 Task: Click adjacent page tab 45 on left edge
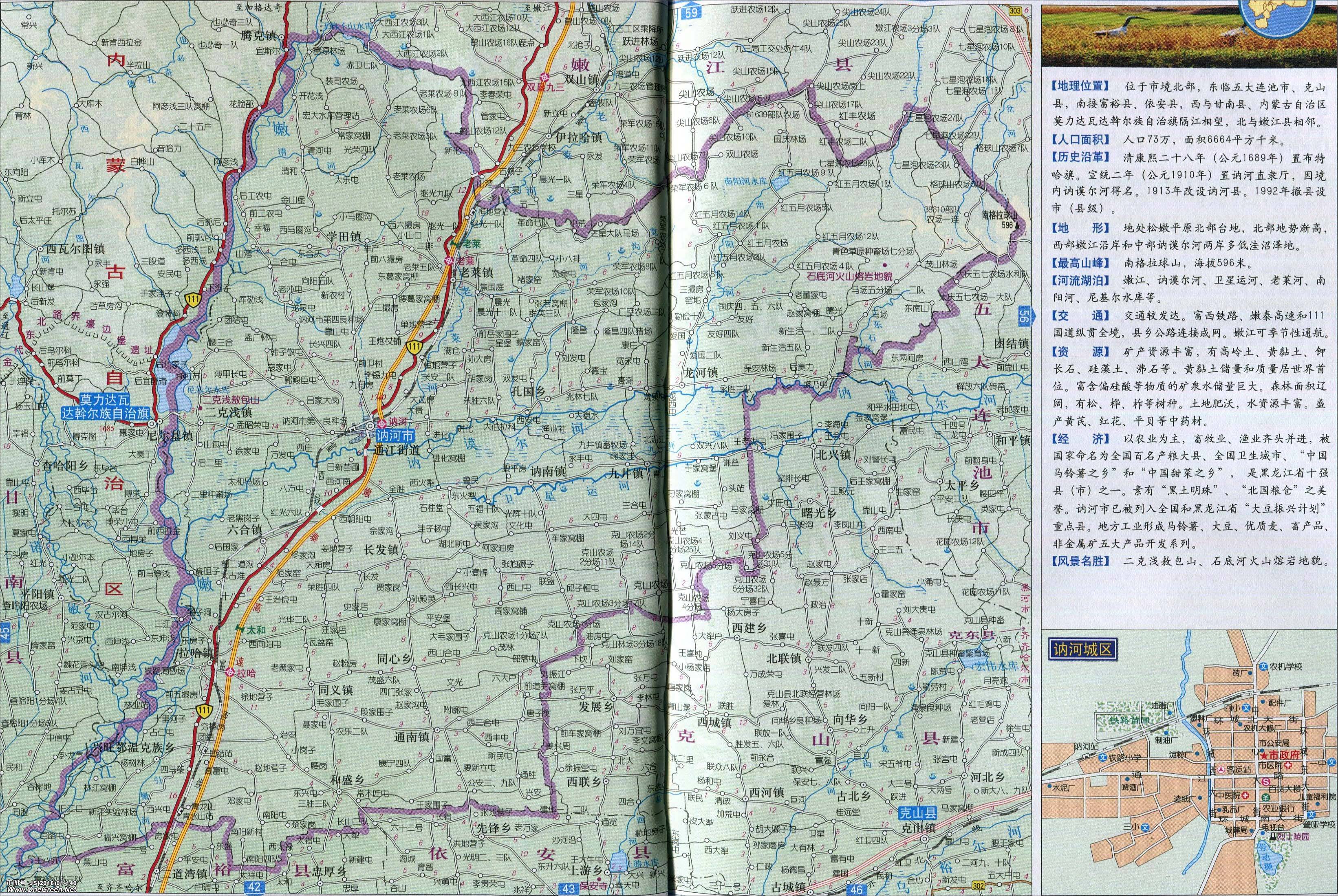tap(5, 633)
